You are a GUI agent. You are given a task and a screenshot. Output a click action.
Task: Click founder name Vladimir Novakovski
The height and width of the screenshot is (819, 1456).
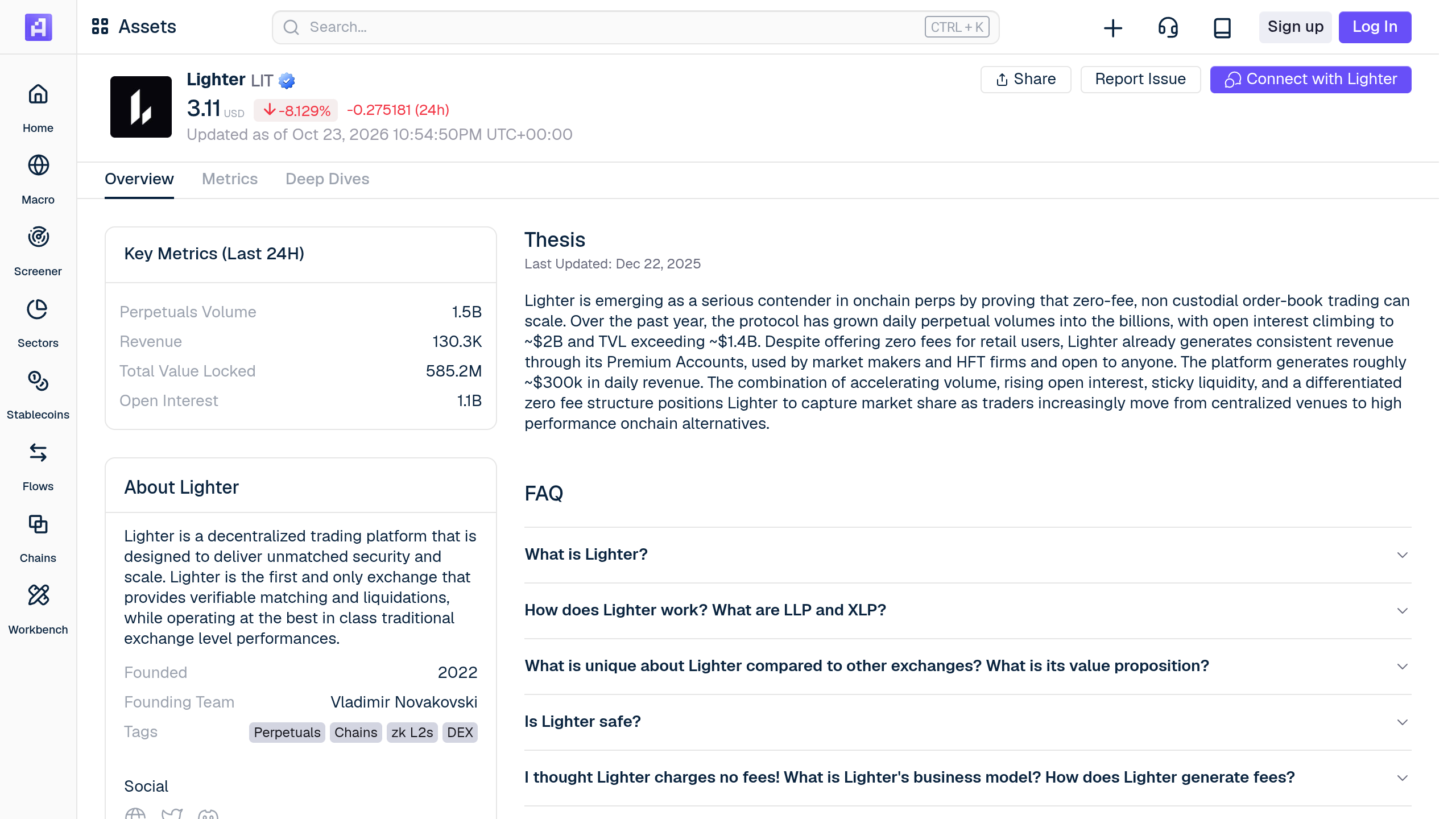pyautogui.click(x=404, y=702)
